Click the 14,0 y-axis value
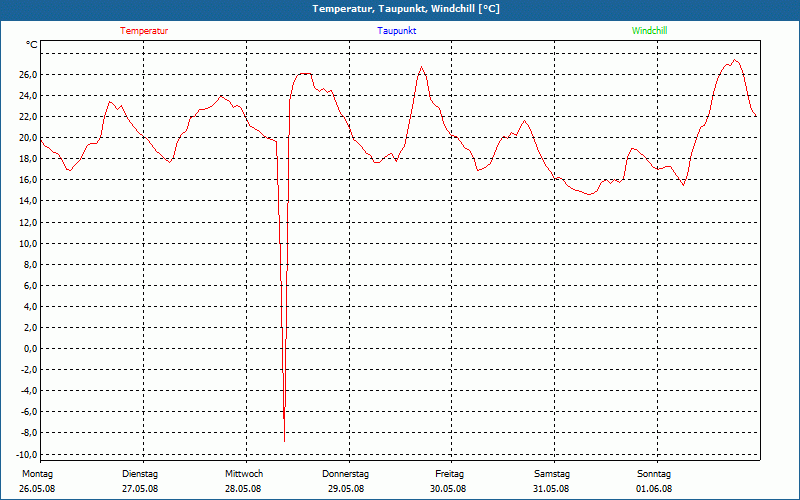The image size is (800, 500). (29, 201)
